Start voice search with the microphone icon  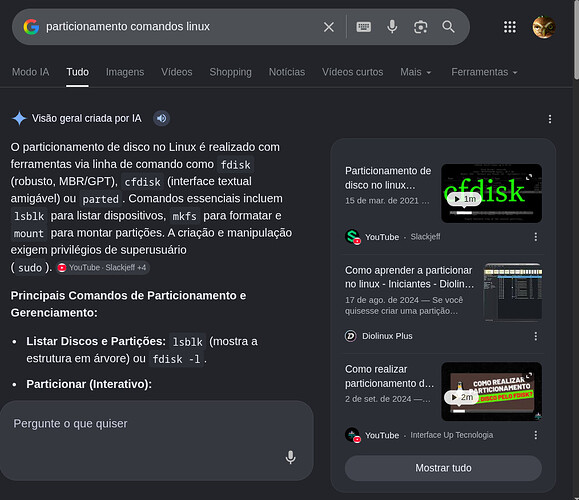(x=392, y=27)
